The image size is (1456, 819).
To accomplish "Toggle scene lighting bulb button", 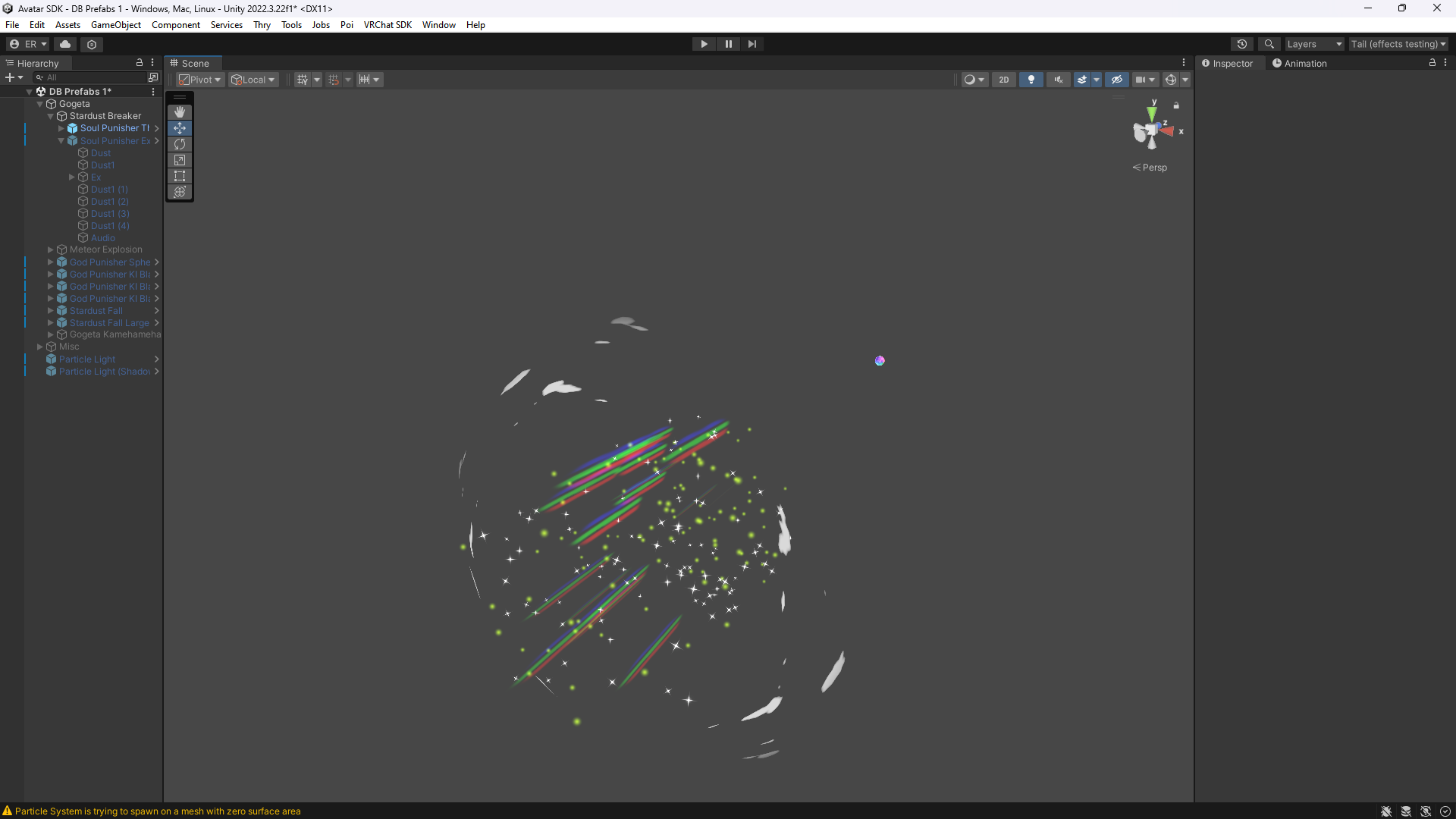I will [x=1031, y=80].
